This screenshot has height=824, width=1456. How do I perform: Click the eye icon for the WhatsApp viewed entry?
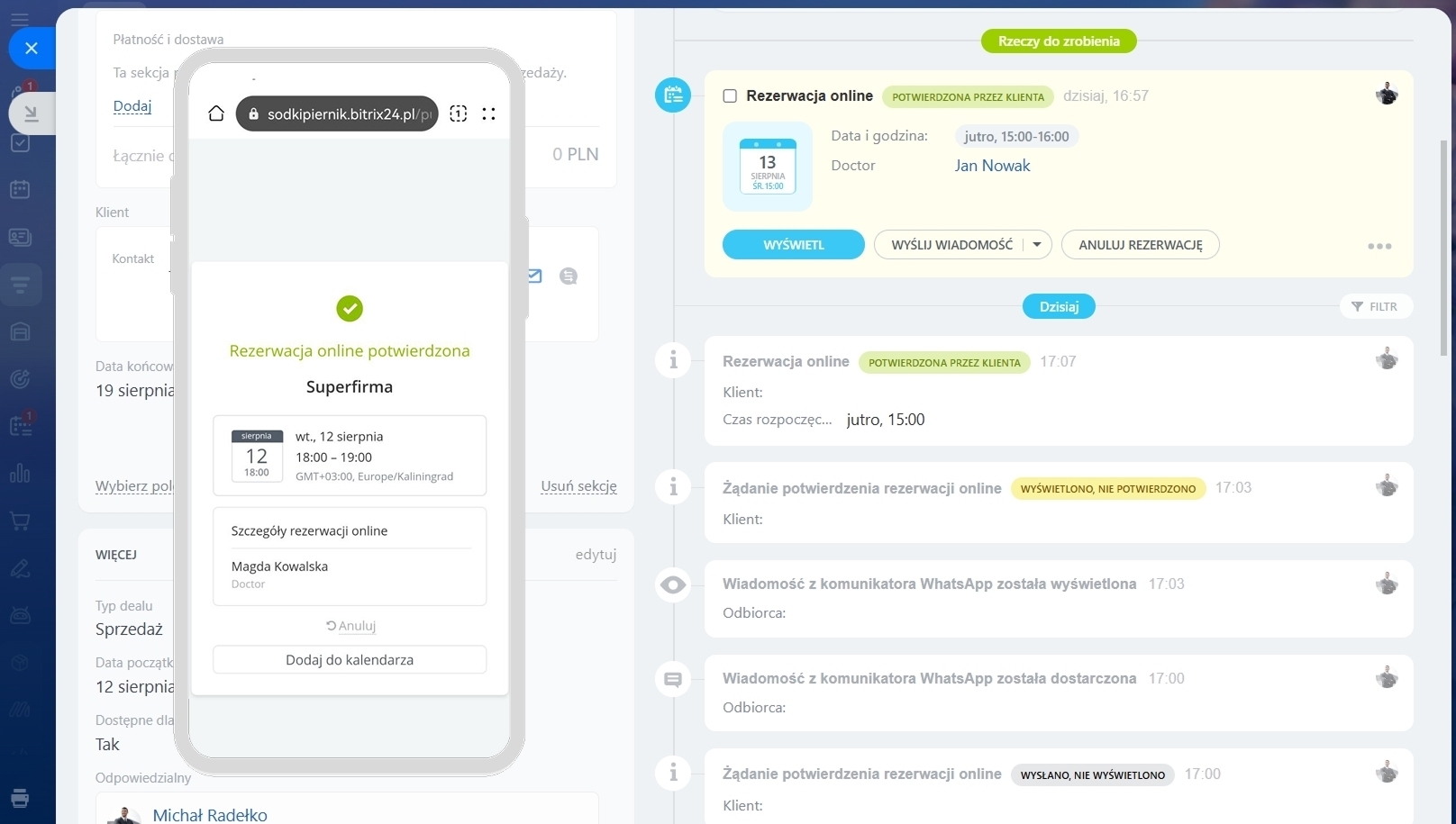pos(673,584)
